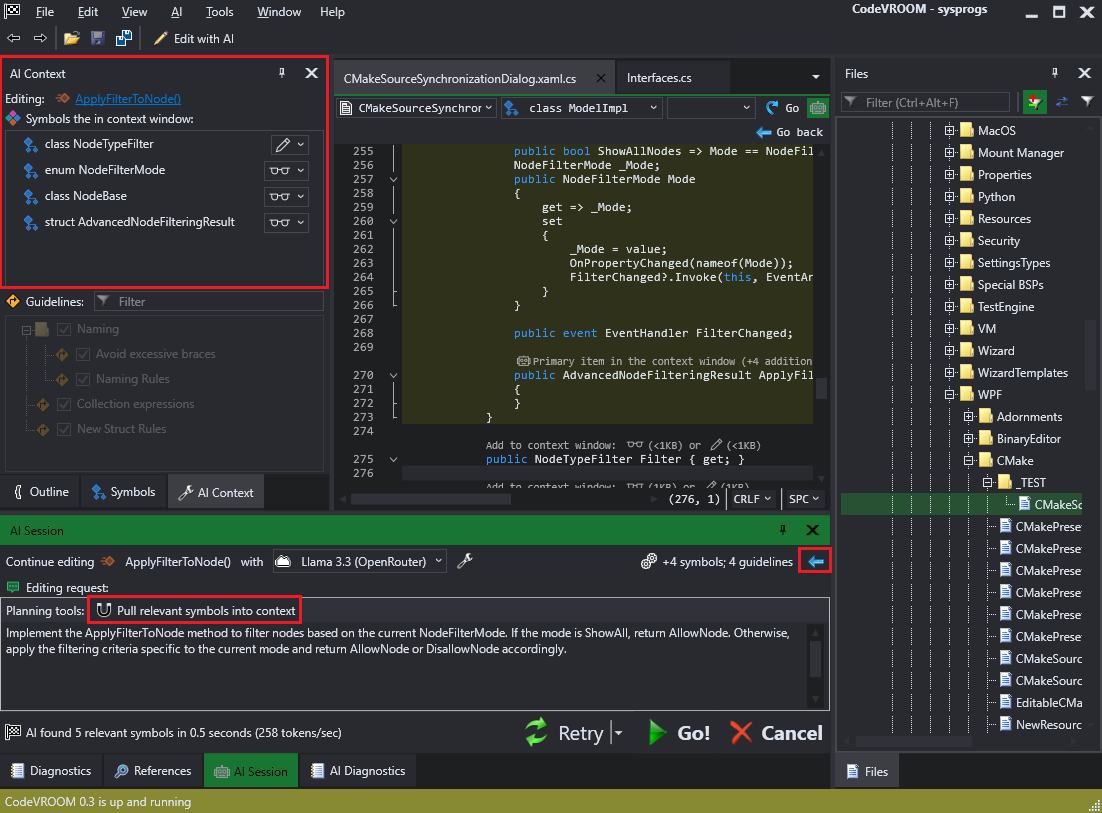The image size is (1102, 813).
Task: Pin the AI Session panel
Action: tap(783, 530)
